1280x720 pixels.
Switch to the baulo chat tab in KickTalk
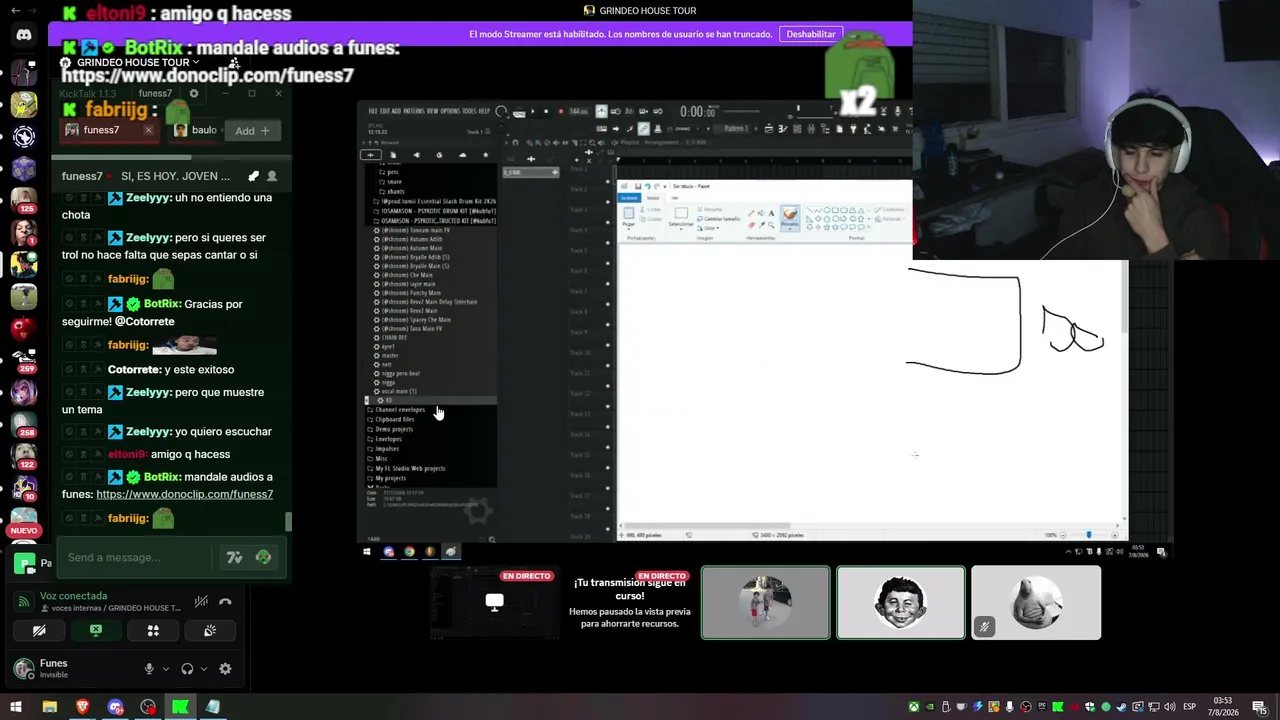point(195,130)
